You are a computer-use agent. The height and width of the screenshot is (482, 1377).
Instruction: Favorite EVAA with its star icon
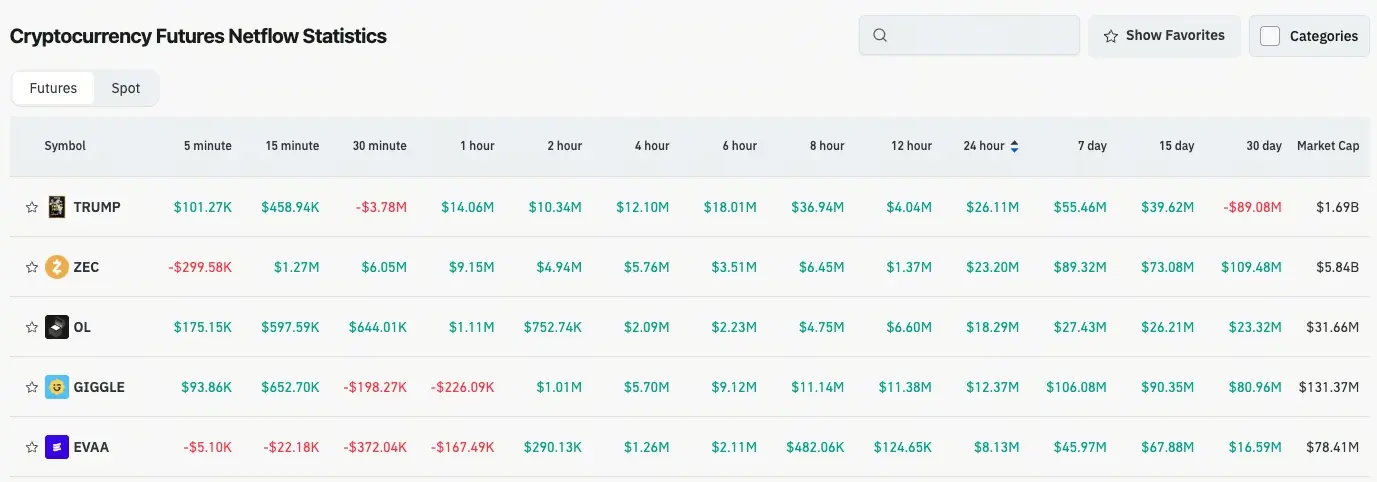click(x=32, y=447)
